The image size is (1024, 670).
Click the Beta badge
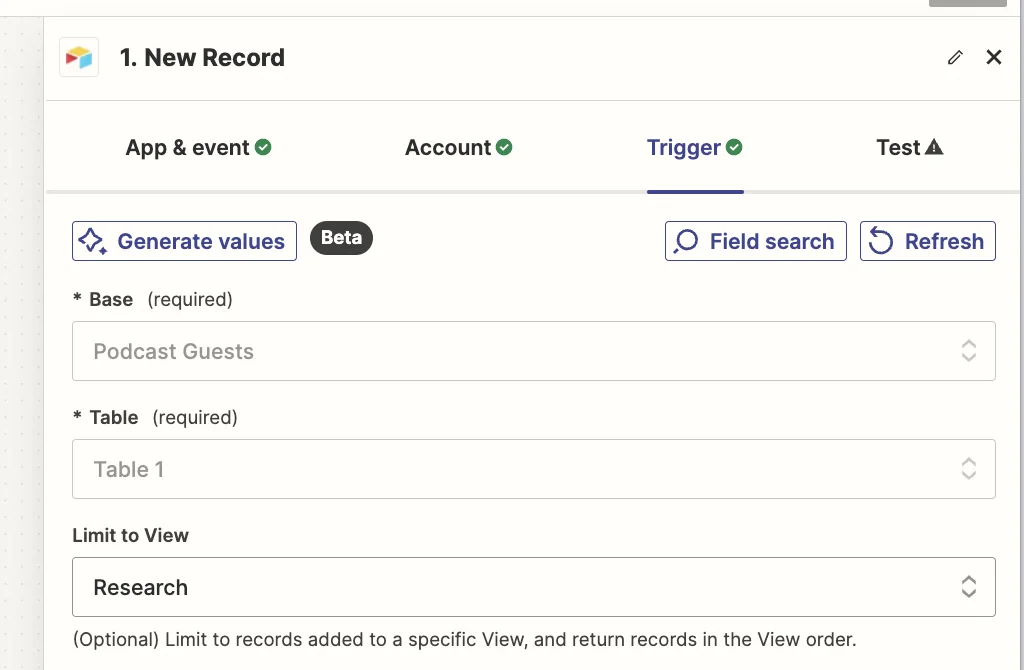[341, 238]
